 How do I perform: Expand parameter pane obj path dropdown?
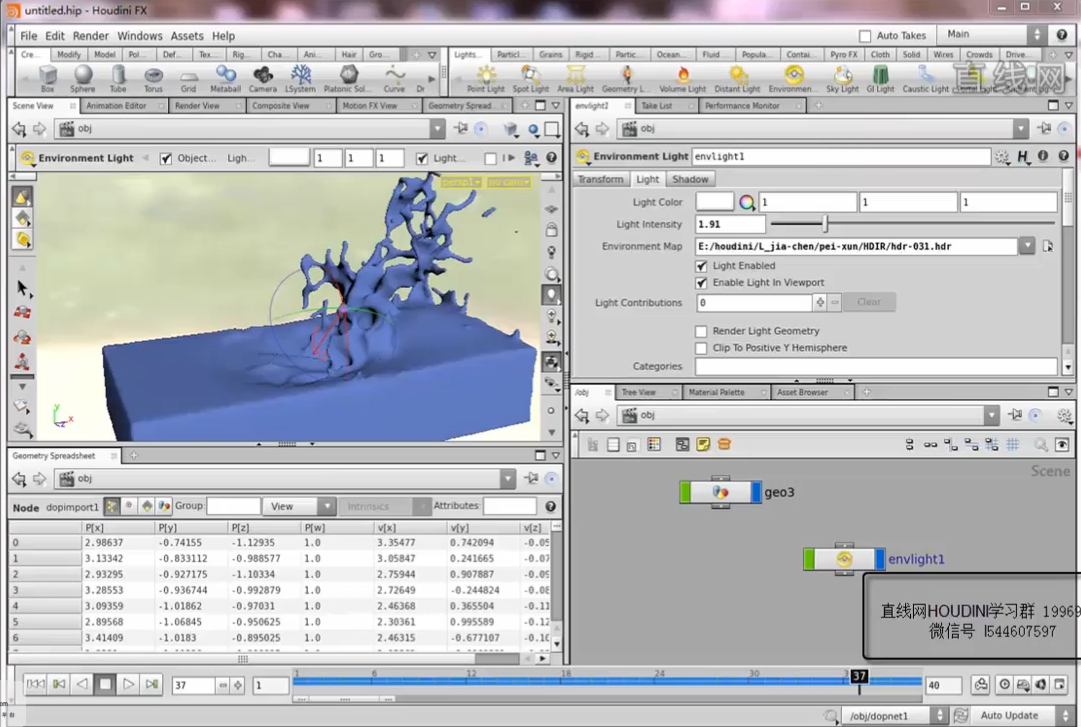pos(1021,128)
